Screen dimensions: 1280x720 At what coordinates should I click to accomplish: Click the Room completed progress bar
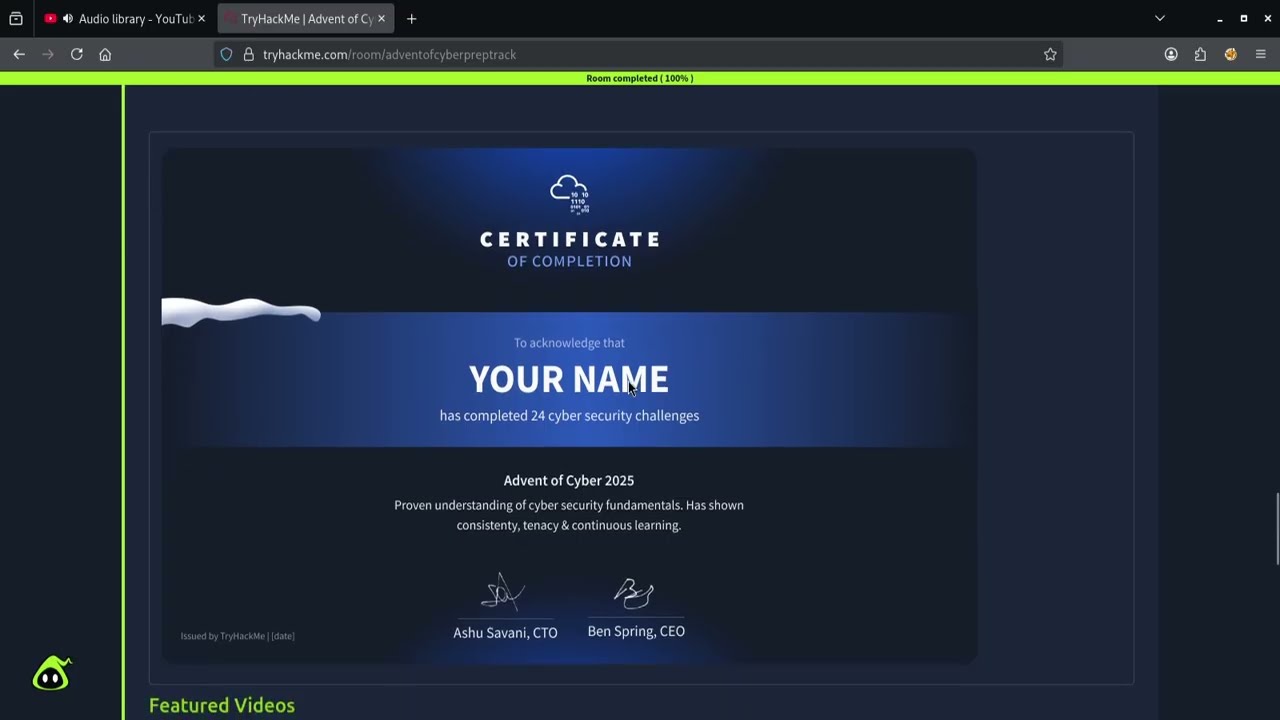640,78
